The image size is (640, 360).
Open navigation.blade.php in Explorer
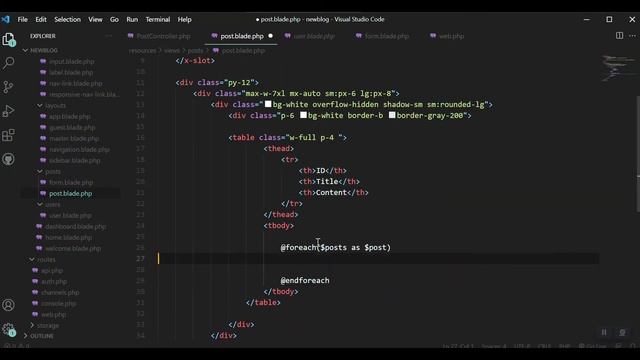79,149
